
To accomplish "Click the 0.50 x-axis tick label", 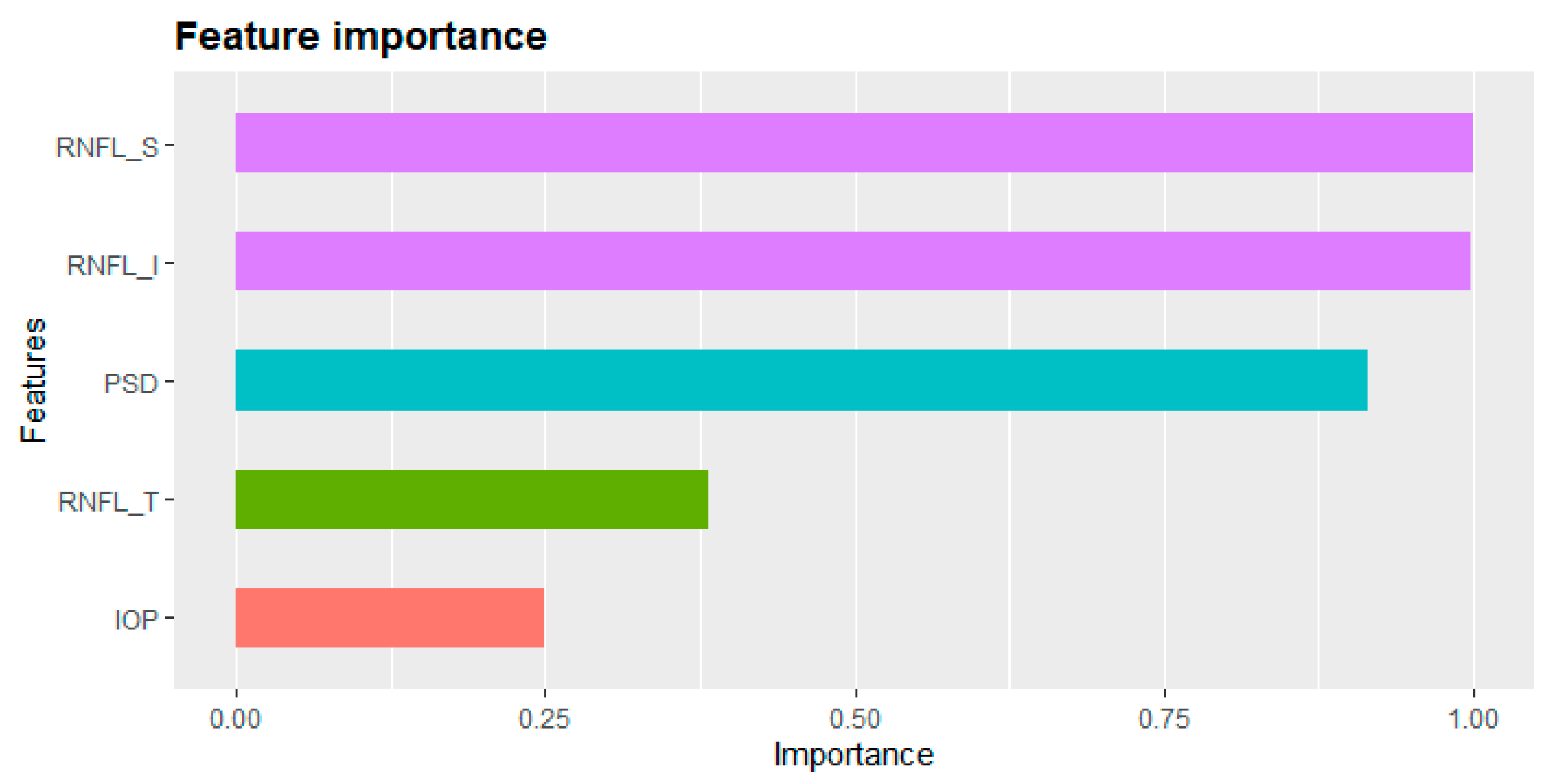I will 854,719.
